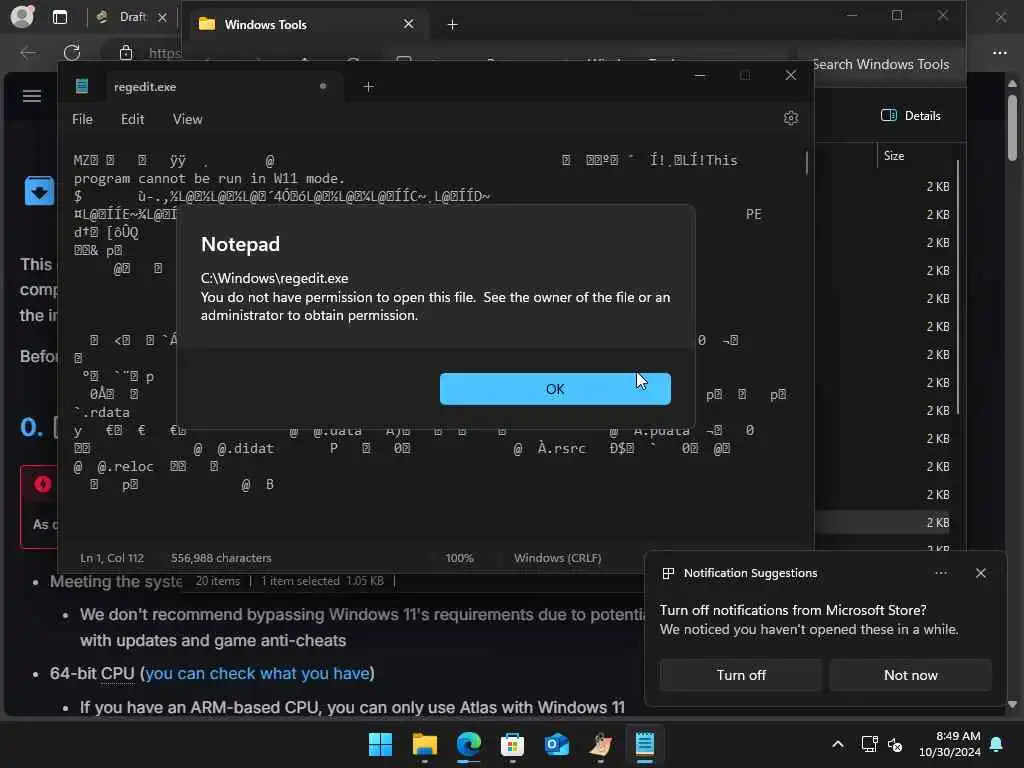The width and height of the screenshot is (1024, 768).
Task: Open the Windows Start menu
Action: point(380,744)
